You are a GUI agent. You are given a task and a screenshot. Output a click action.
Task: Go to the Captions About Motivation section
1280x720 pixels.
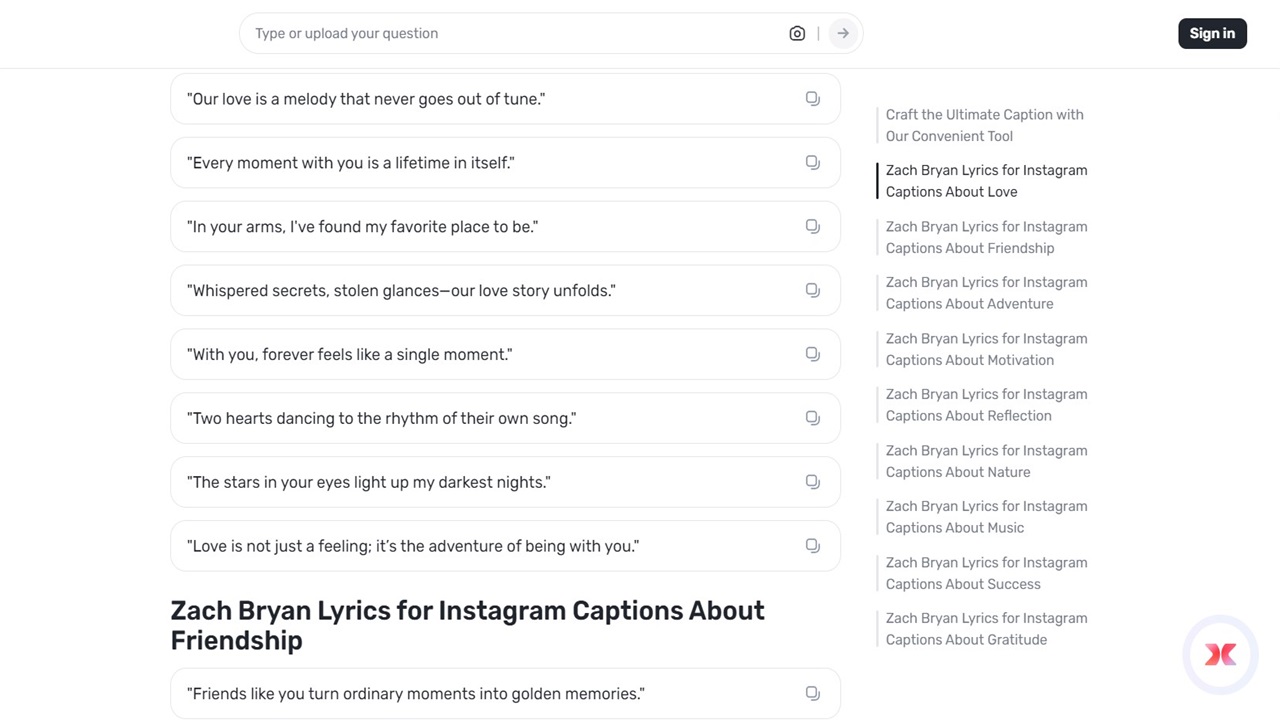click(x=986, y=349)
